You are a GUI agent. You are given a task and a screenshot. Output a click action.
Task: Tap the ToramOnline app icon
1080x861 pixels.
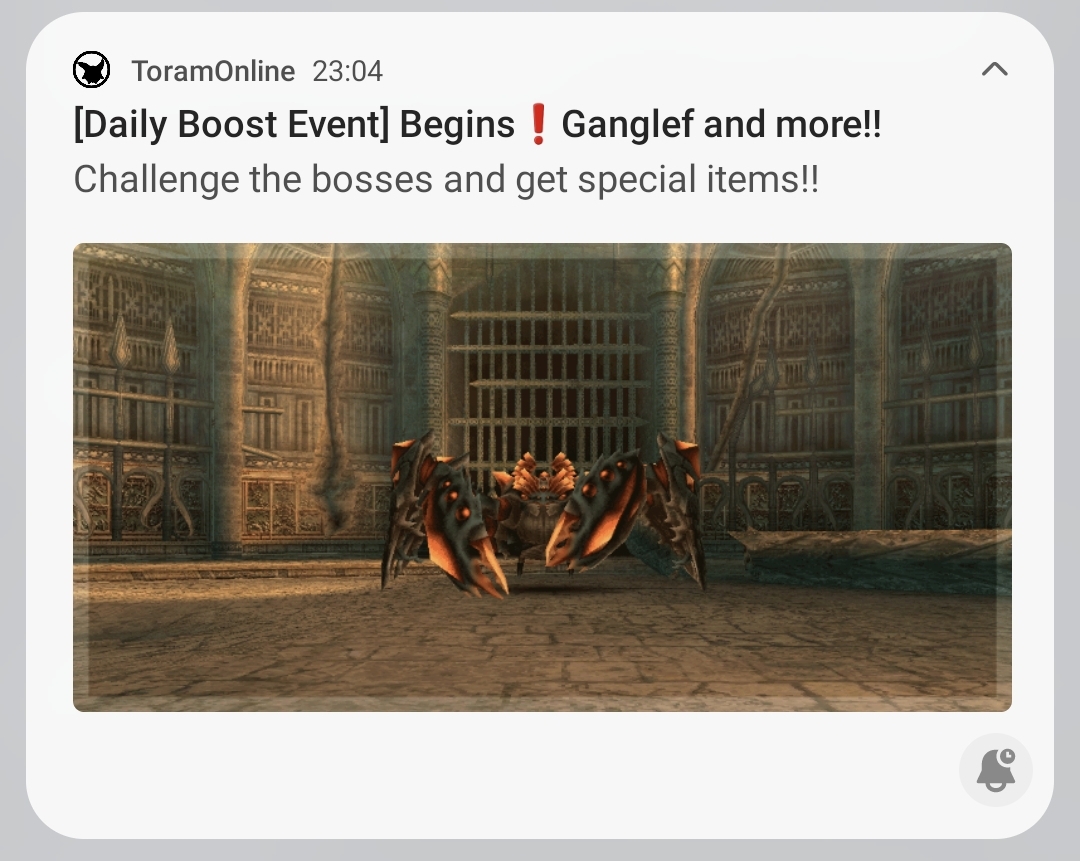(x=92, y=70)
